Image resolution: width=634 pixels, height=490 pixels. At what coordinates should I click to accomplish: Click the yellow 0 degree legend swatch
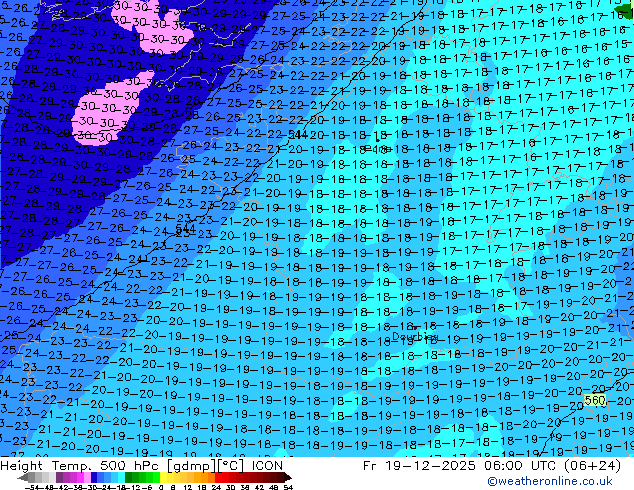click(163, 477)
